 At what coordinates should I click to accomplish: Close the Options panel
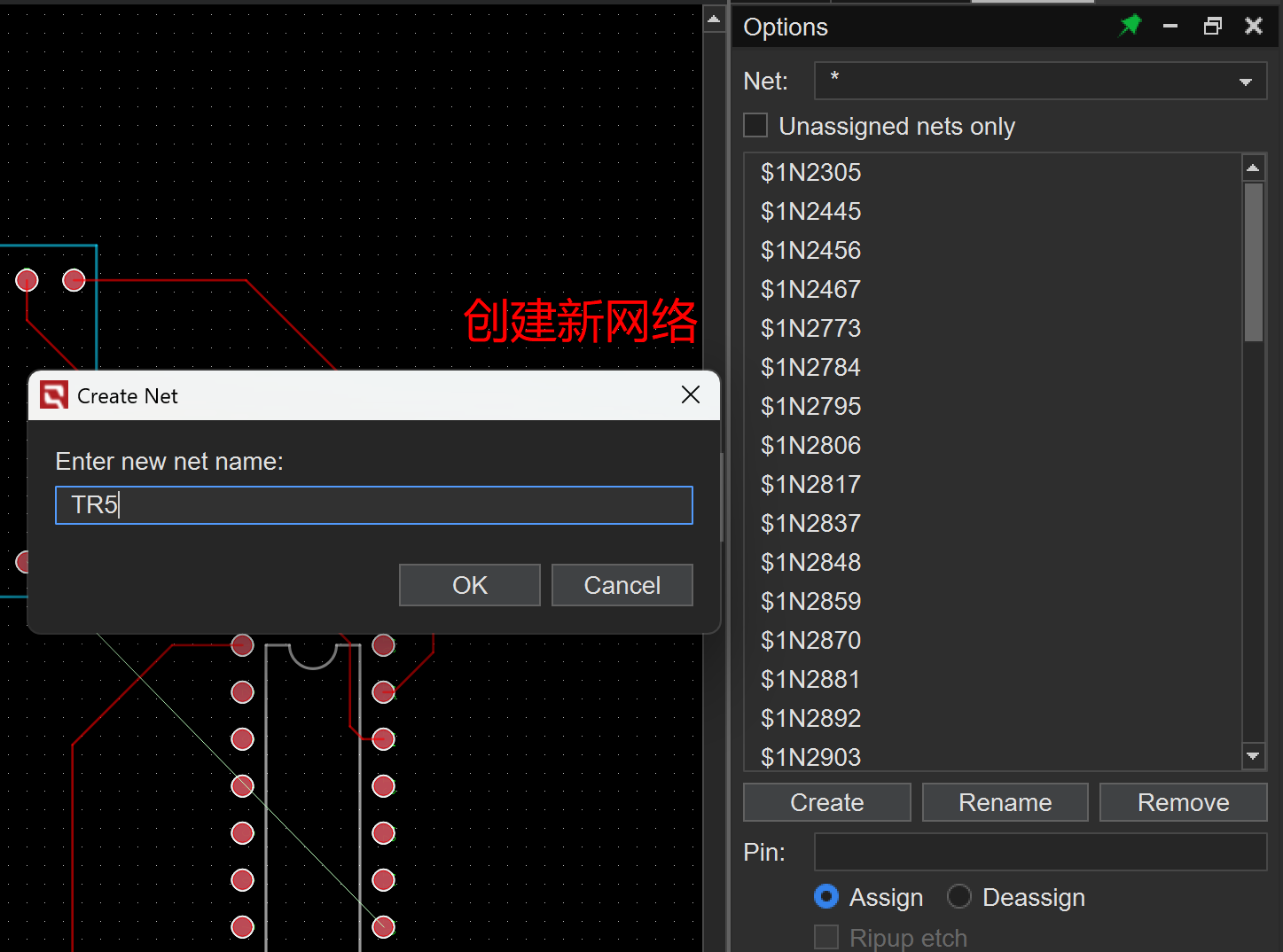pos(1254,27)
